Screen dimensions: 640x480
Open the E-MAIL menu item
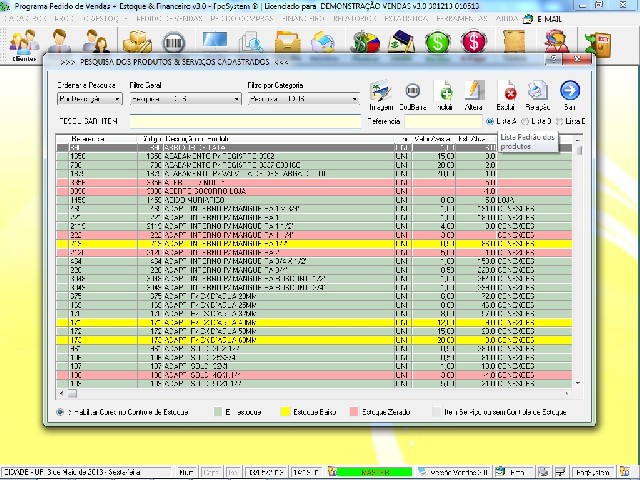pyautogui.click(x=550, y=19)
